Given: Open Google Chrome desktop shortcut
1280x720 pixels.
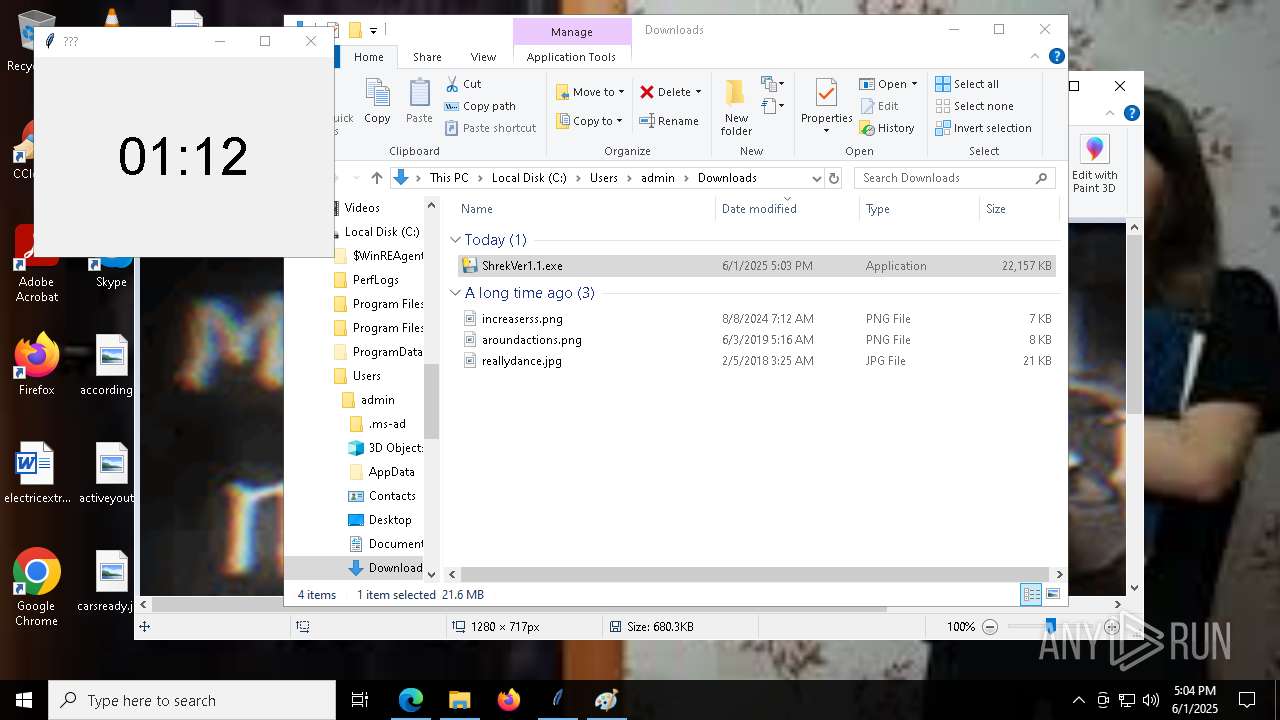Looking at the screenshot, I should pyautogui.click(x=36, y=587).
